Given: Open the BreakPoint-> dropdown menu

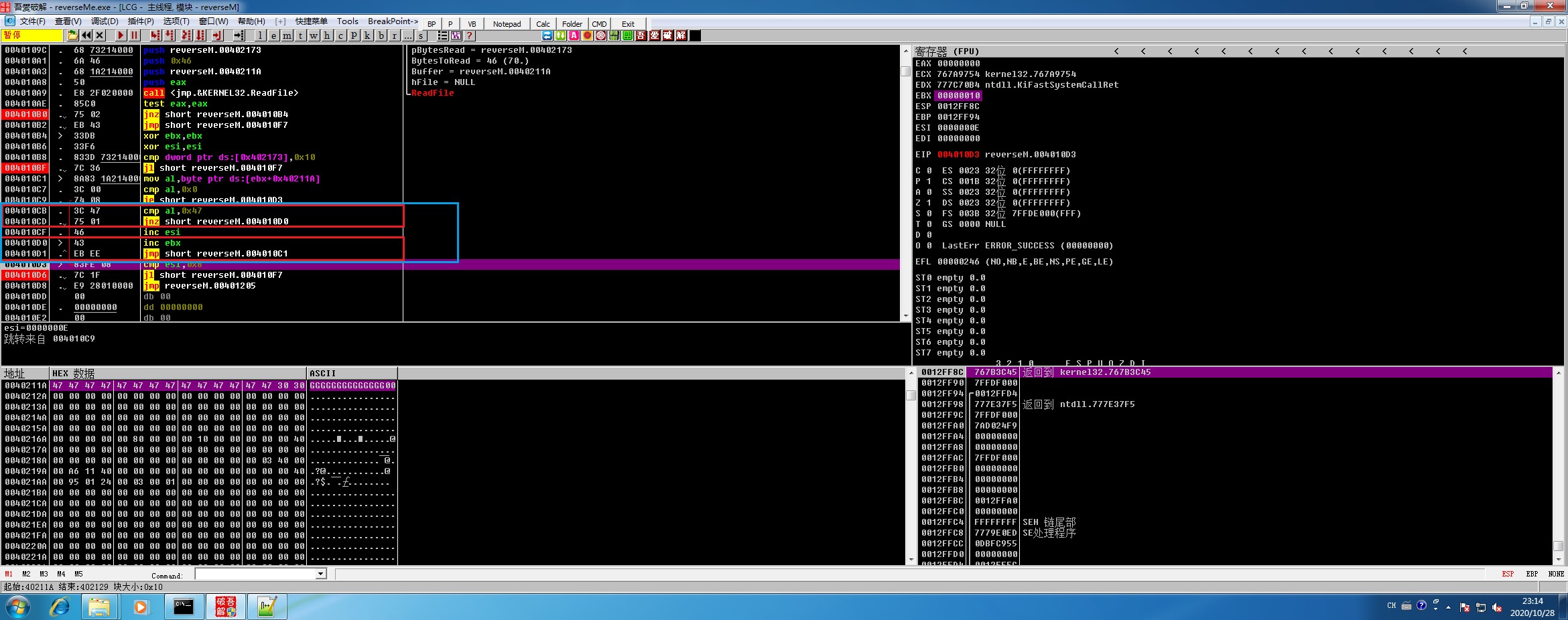Looking at the screenshot, I should tap(393, 21).
